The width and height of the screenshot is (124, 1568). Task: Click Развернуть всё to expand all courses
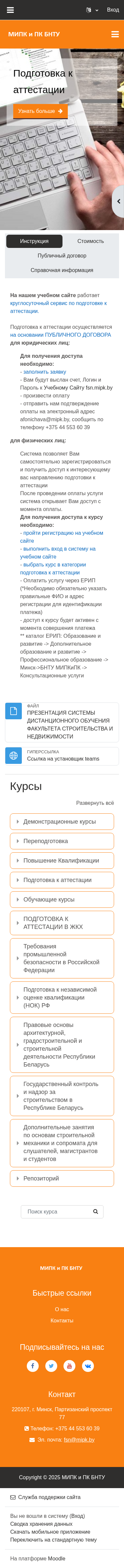point(95,803)
